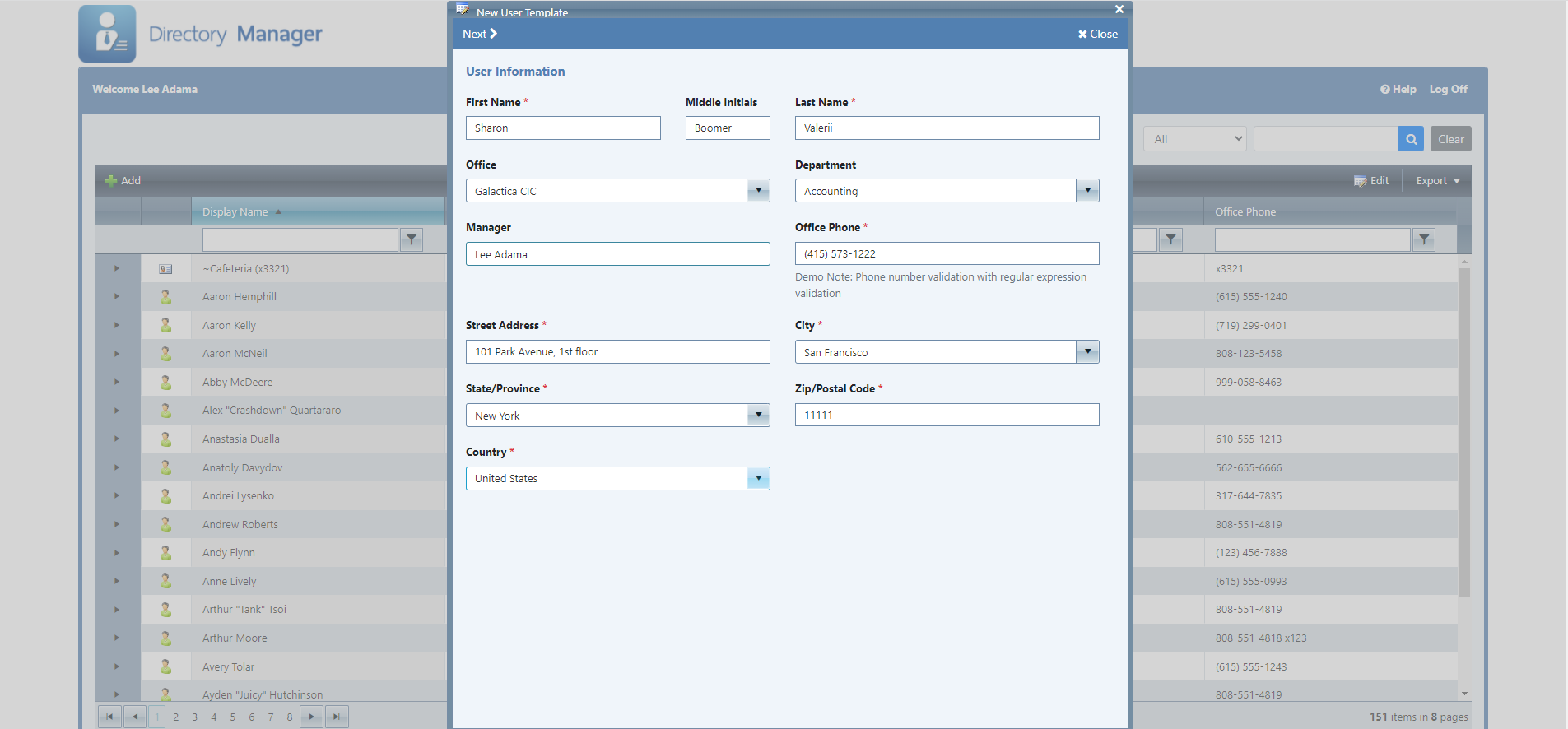
Task: Click the Zip/Postal Code input field
Action: pyautogui.click(x=947, y=415)
